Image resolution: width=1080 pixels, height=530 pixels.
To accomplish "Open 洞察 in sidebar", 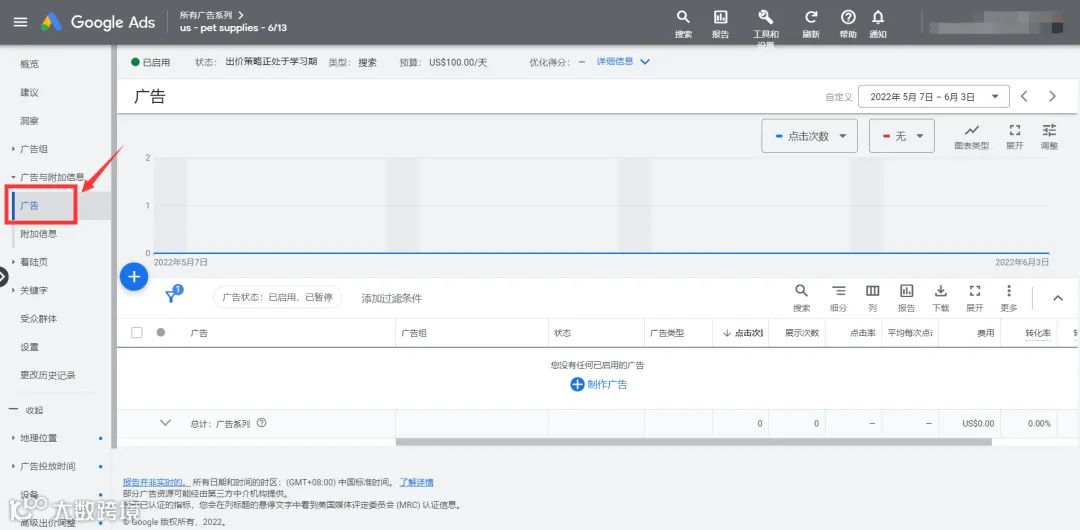I will [x=30, y=121].
